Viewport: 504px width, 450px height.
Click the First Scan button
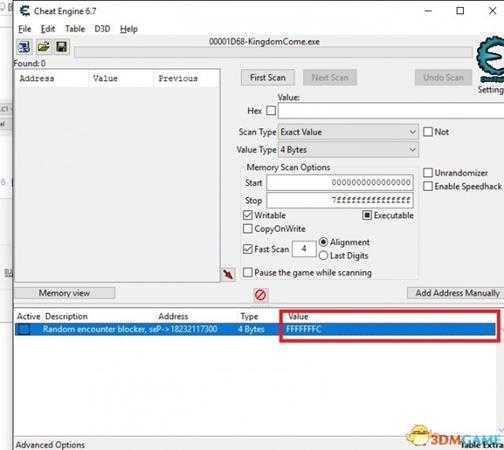coord(268,78)
